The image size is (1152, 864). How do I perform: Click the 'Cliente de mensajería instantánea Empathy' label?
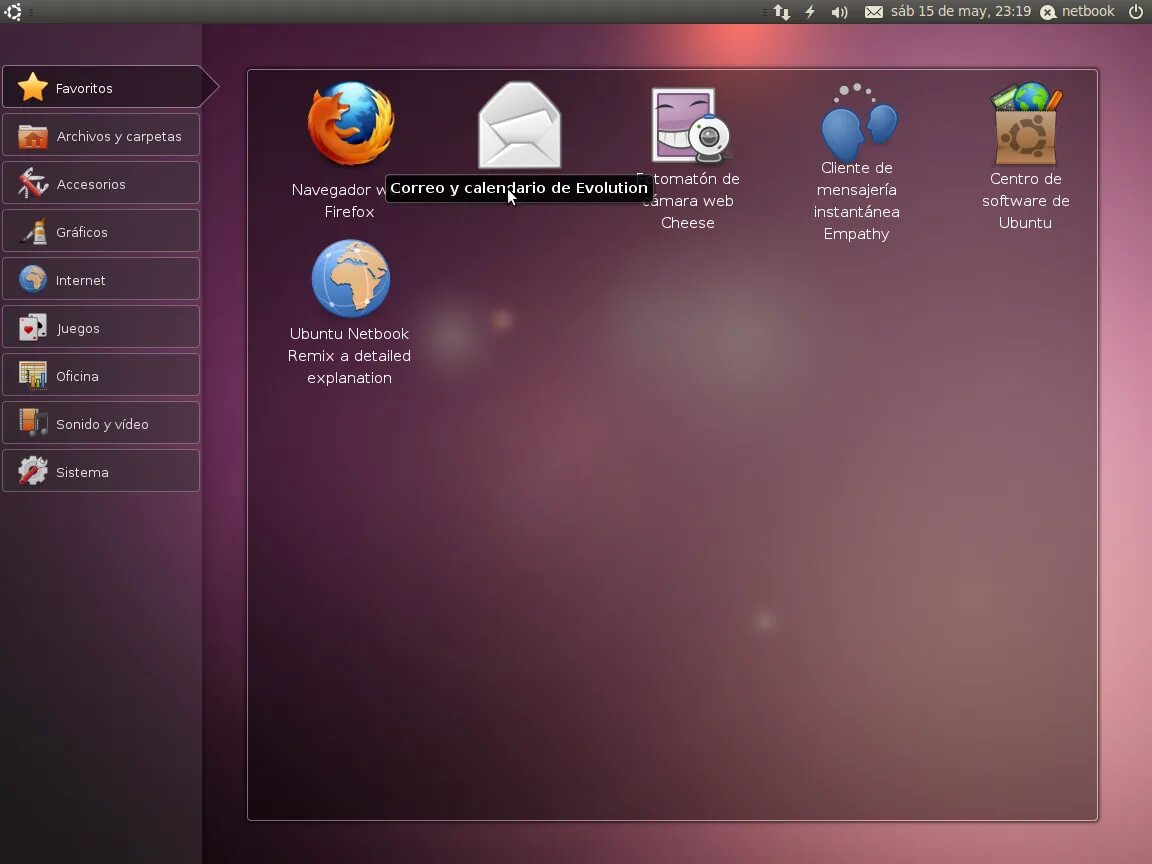click(x=857, y=201)
